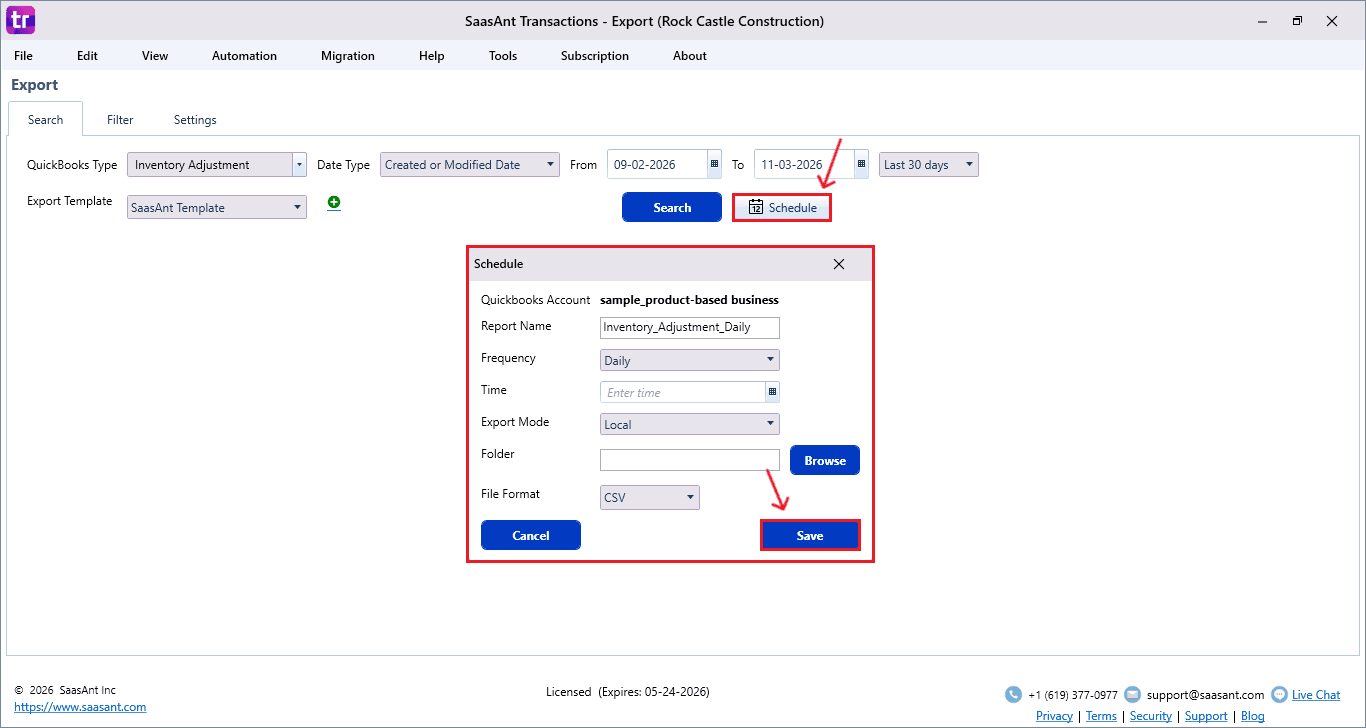
Task: Click the sample_product-based business account name
Action: [x=689, y=300]
